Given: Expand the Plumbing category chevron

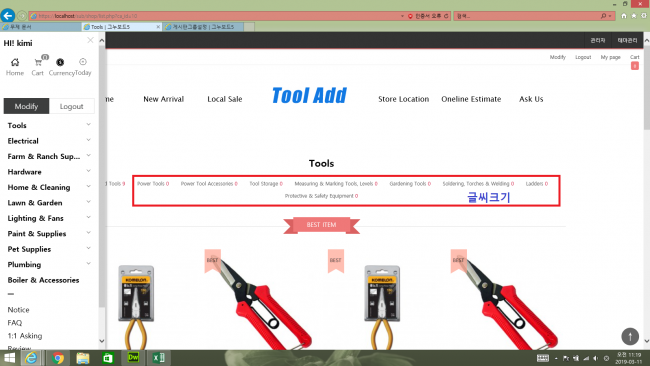Looking at the screenshot, I should pyautogui.click(x=88, y=264).
